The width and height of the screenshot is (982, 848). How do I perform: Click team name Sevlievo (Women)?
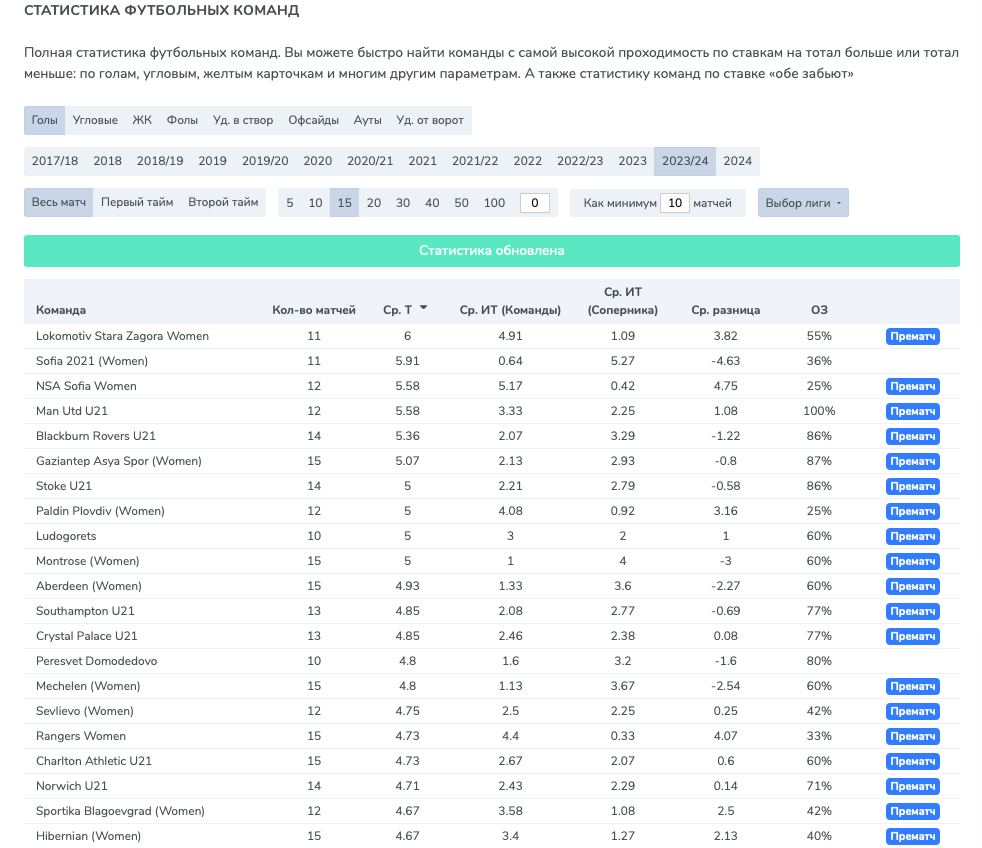click(x=85, y=711)
